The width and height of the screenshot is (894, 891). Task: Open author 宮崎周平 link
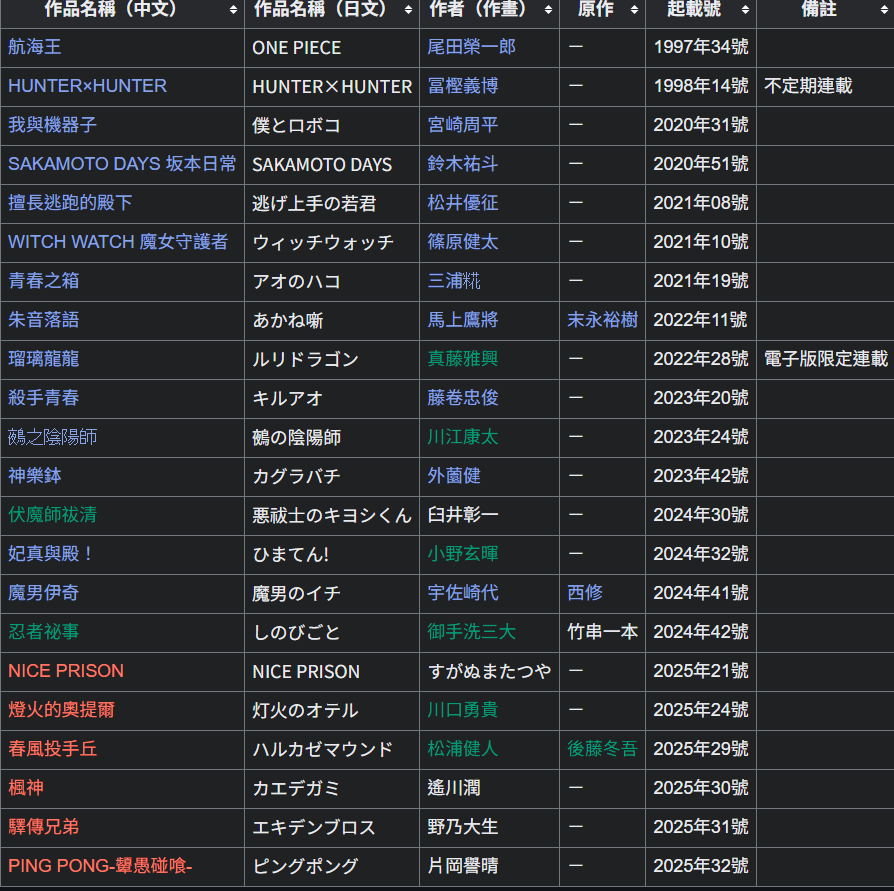[x=463, y=125]
